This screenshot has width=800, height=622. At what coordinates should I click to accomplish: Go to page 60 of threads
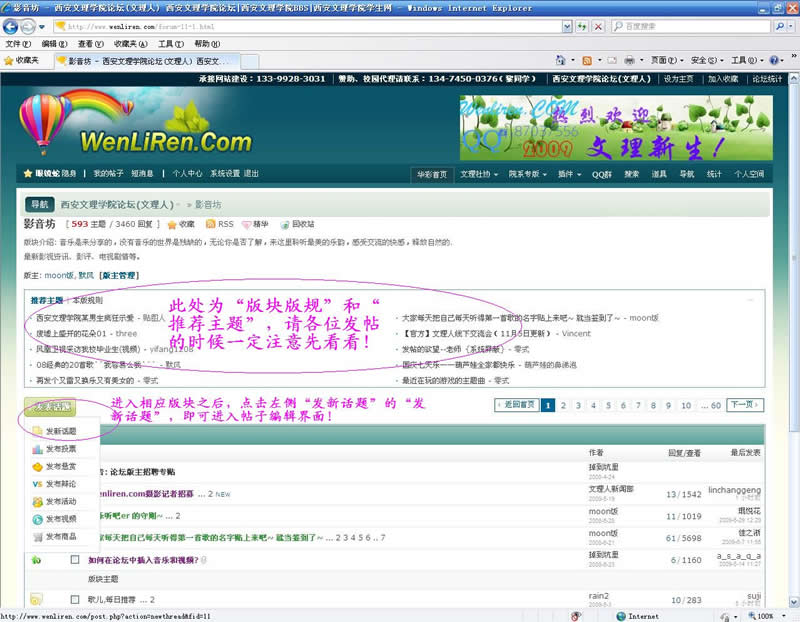(716, 406)
